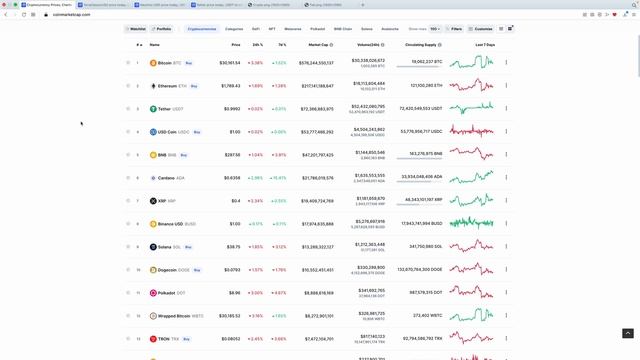
Task: Click the Bitcoin circulating supply progress bar
Action: [419, 67]
